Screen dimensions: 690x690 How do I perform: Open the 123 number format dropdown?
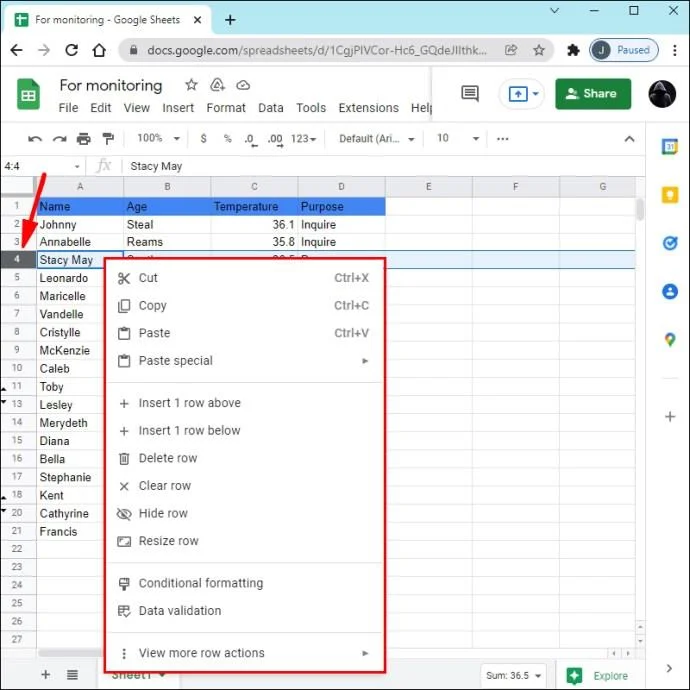coord(304,139)
